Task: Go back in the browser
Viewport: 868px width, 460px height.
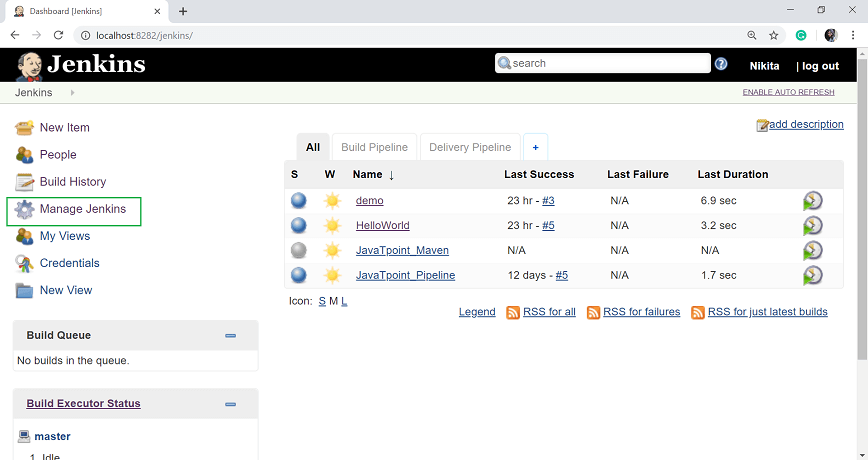Action: (x=15, y=35)
